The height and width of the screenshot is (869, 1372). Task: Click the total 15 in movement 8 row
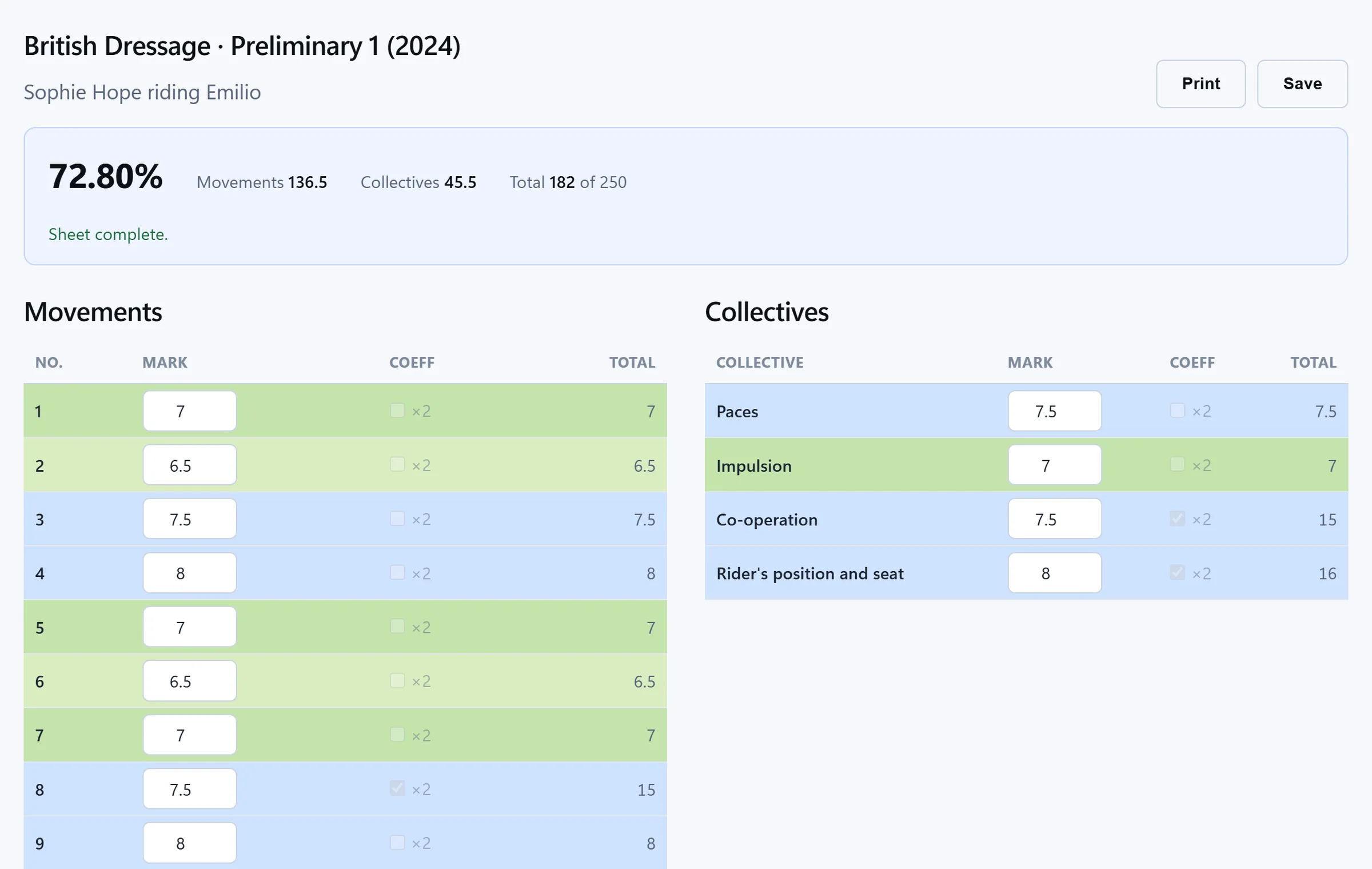[646, 790]
